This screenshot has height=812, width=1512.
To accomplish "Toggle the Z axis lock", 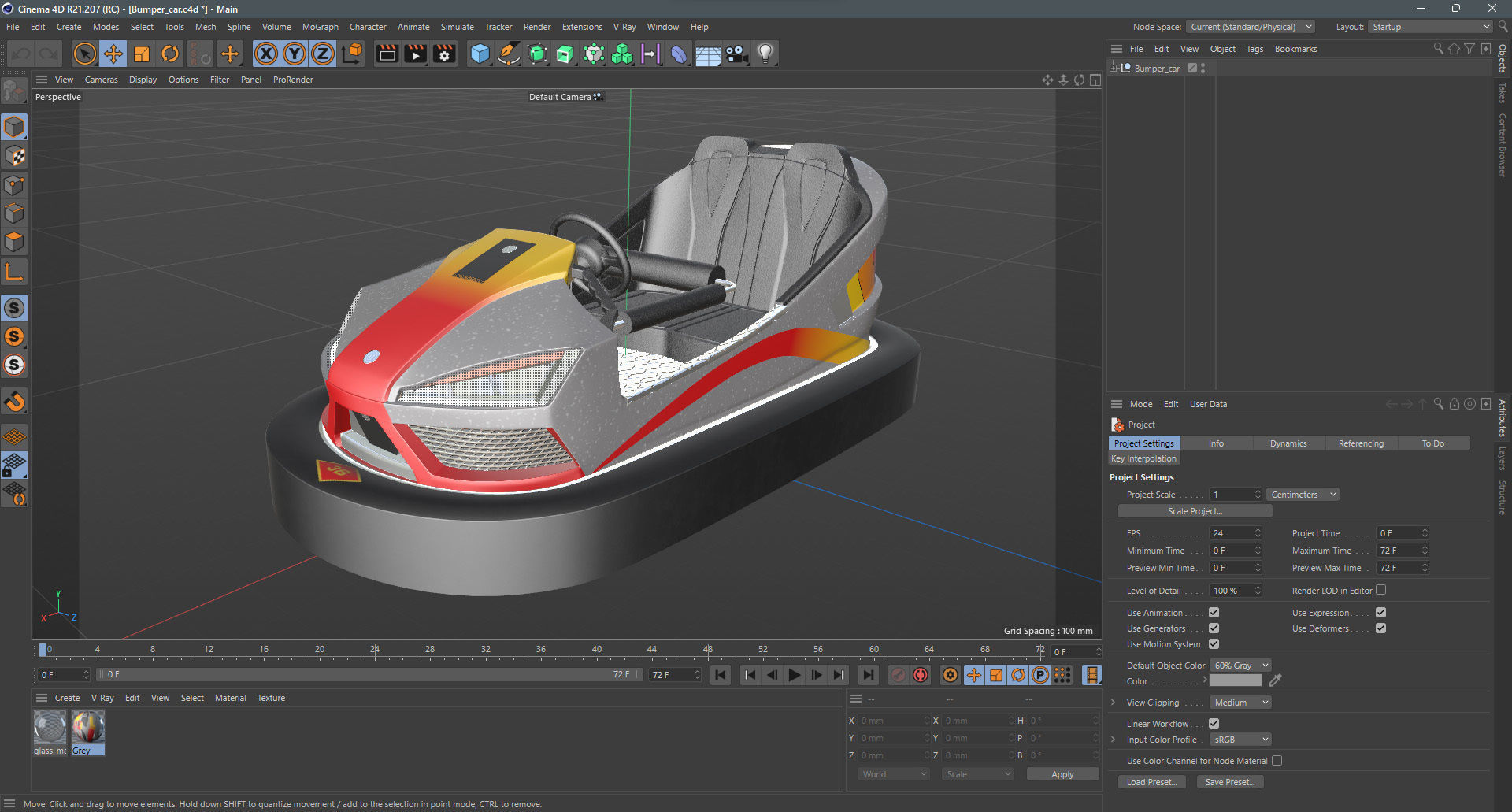I will [x=323, y=54].
